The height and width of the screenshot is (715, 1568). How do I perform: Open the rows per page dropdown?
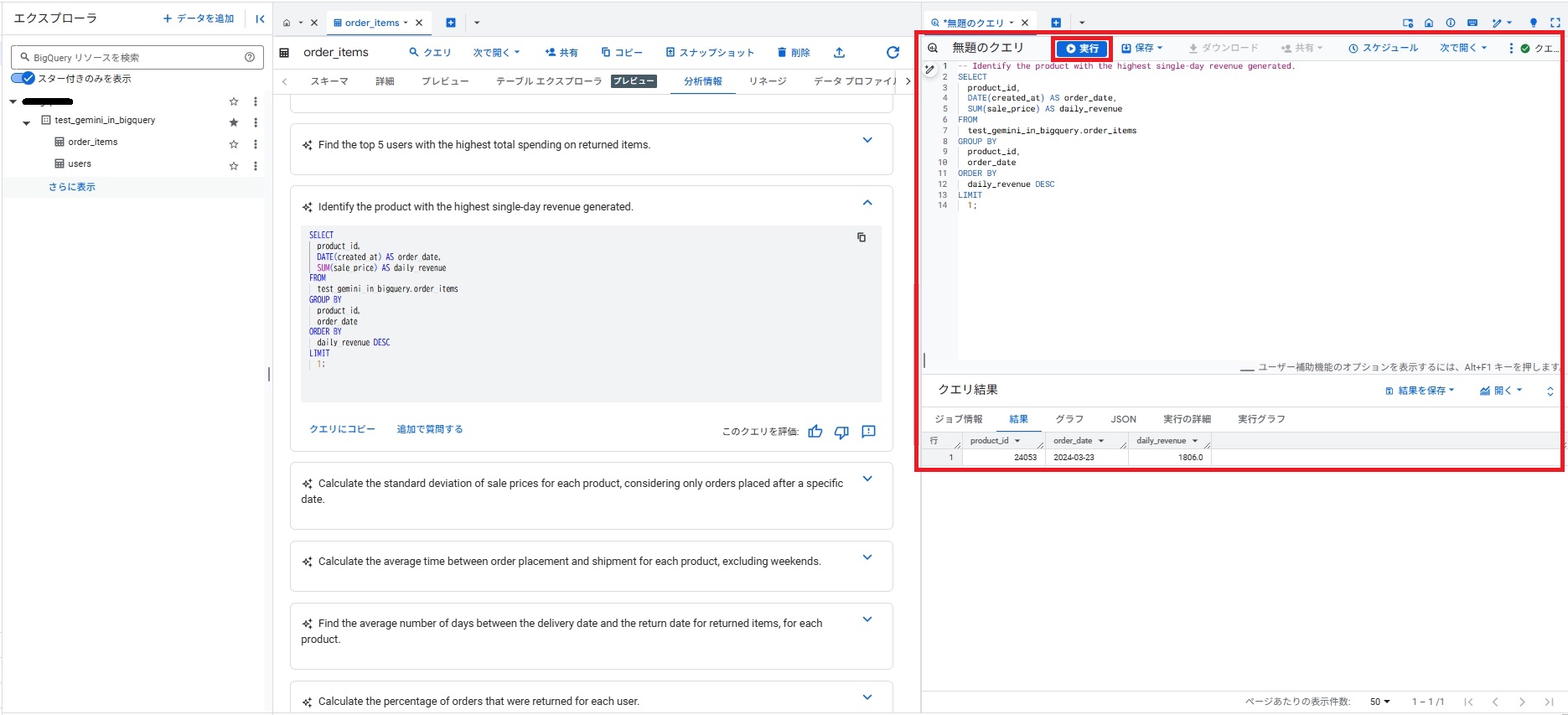[1379, 702]
